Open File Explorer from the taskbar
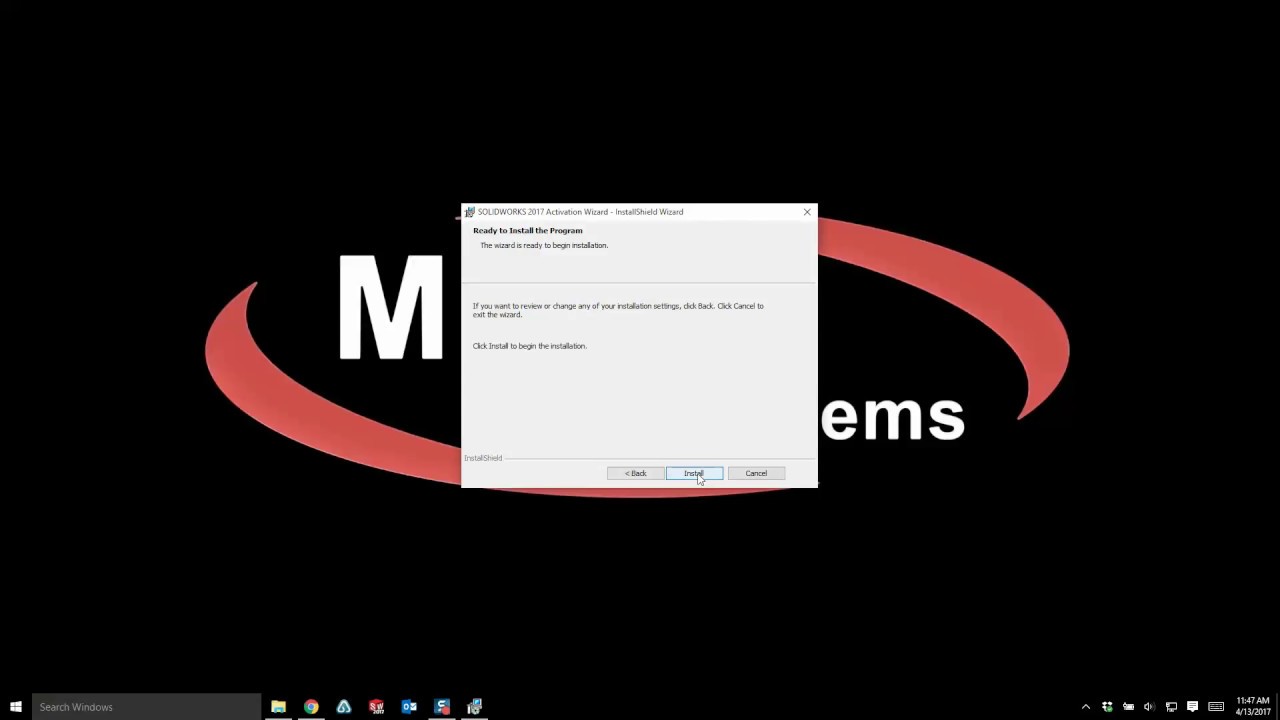 (x=278, y=707)
